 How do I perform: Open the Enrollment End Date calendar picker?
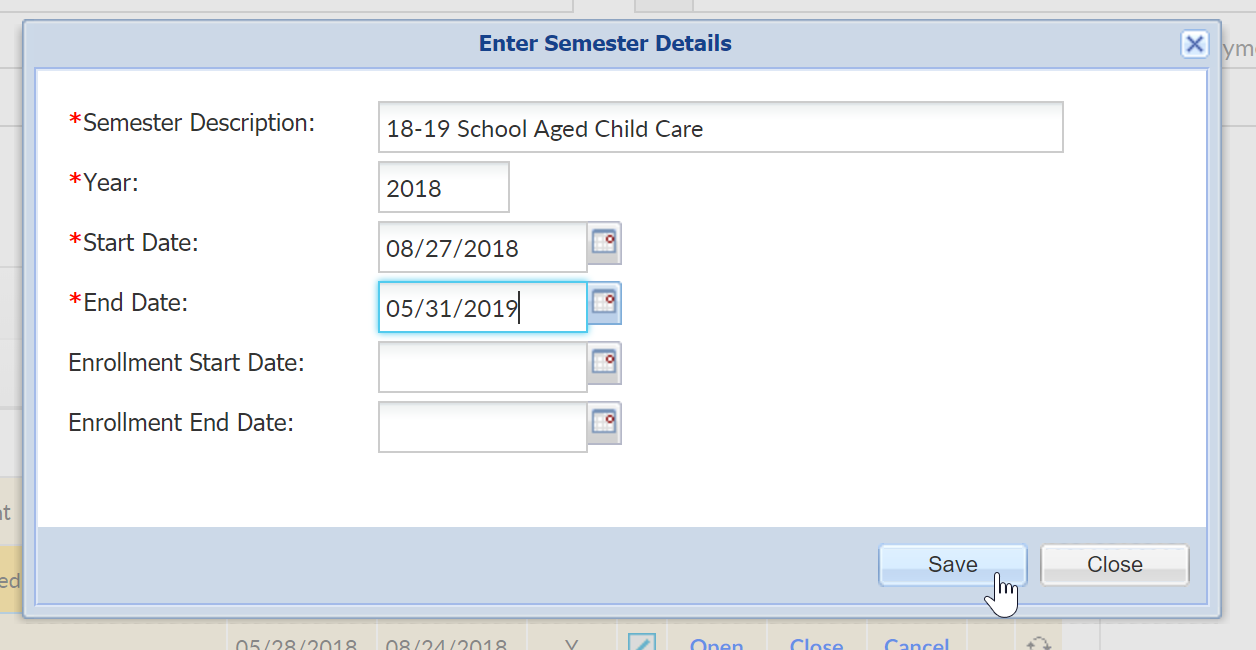coord(604,423)
